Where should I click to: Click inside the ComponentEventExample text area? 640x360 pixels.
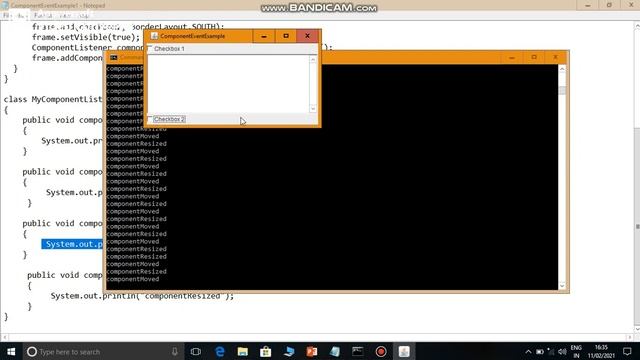(228, 84)
